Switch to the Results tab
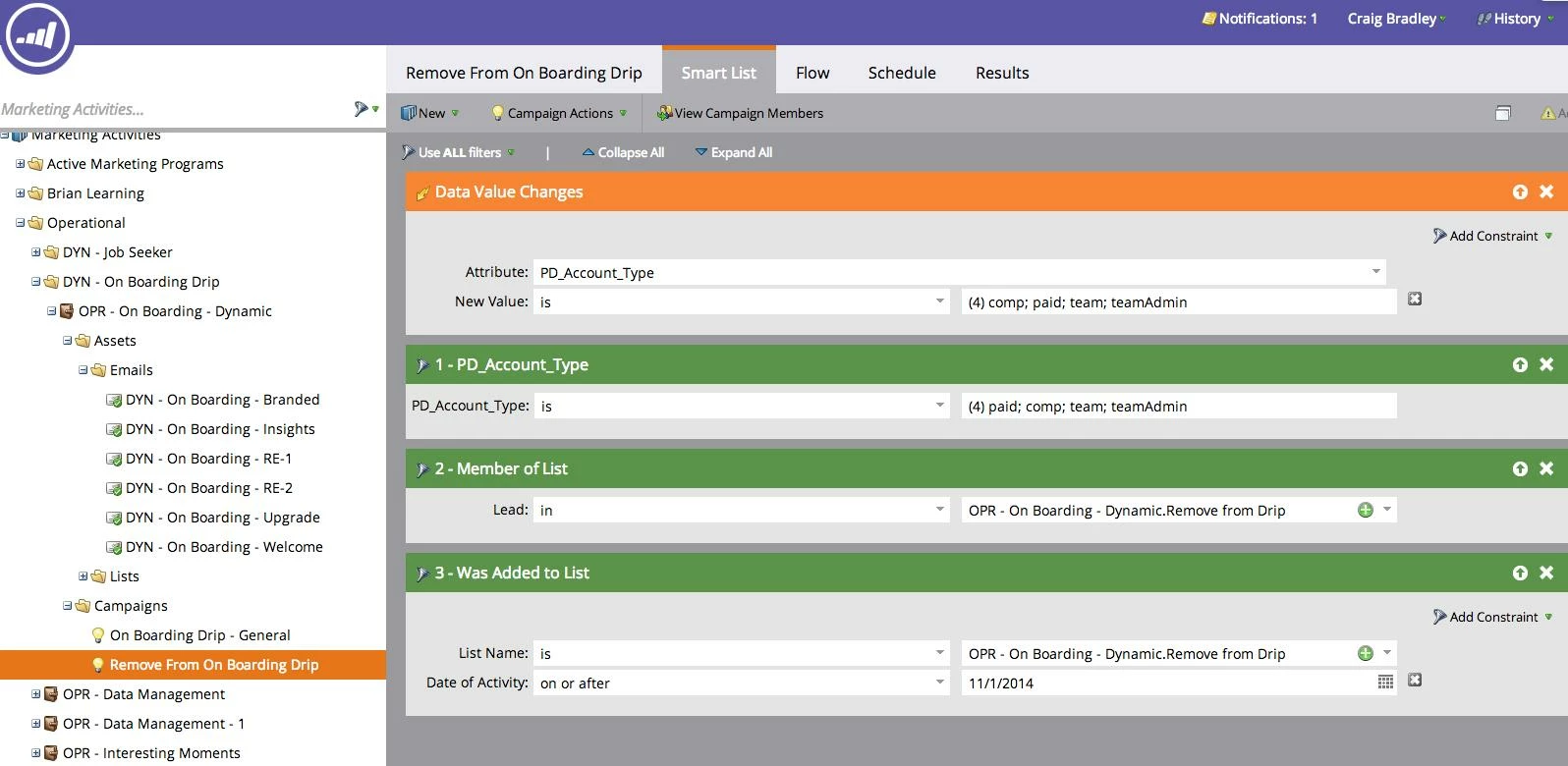The height and width of the screenshot is (766, 1568). pyautogui.click(x=1002, y=73)
